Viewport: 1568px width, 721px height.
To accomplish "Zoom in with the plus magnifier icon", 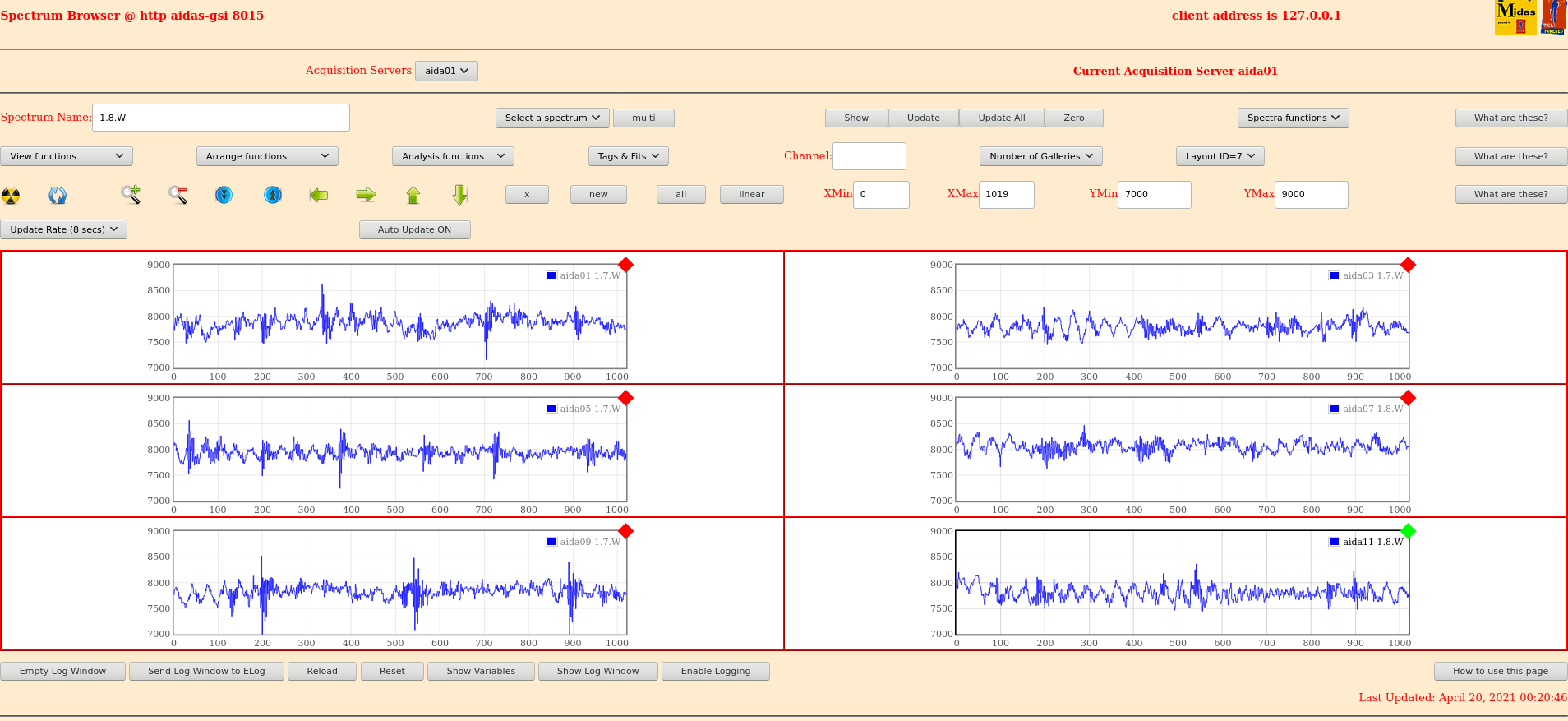I will coord(131,195).
